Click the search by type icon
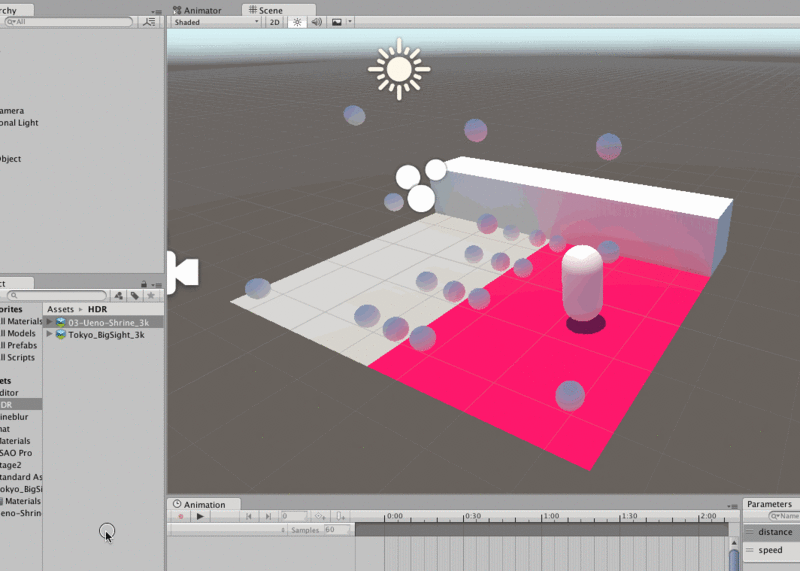 coord(118,295)
